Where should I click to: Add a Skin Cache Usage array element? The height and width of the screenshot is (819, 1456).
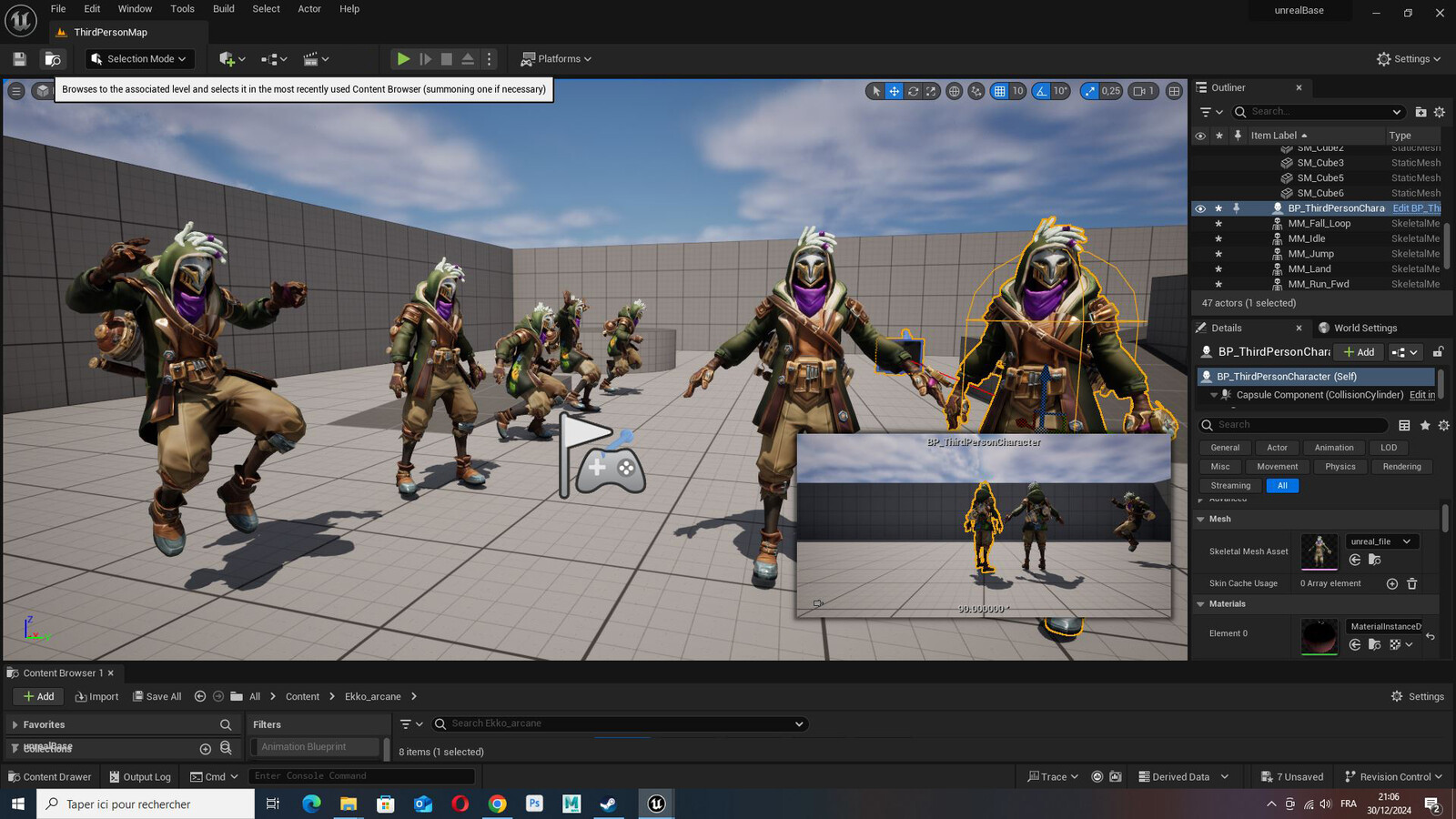pos(1391,584)
